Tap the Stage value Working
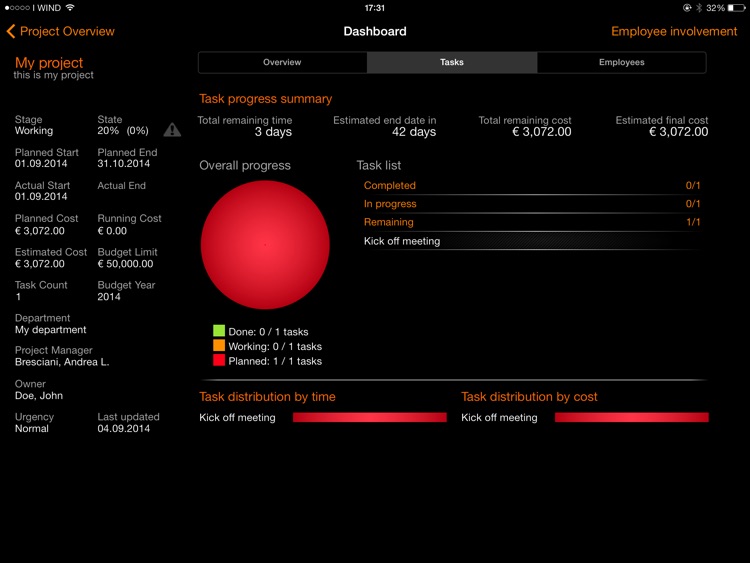750x563 pixels. click(x=34, y=131)
